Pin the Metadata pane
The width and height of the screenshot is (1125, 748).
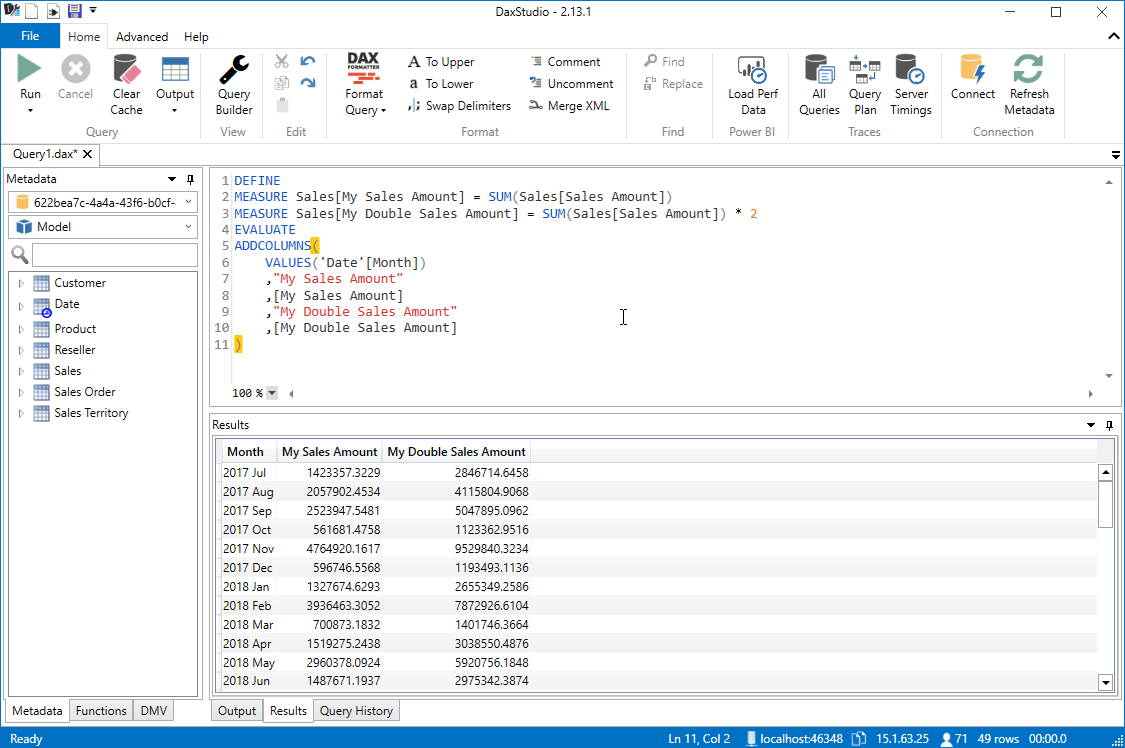click(190, 179)
